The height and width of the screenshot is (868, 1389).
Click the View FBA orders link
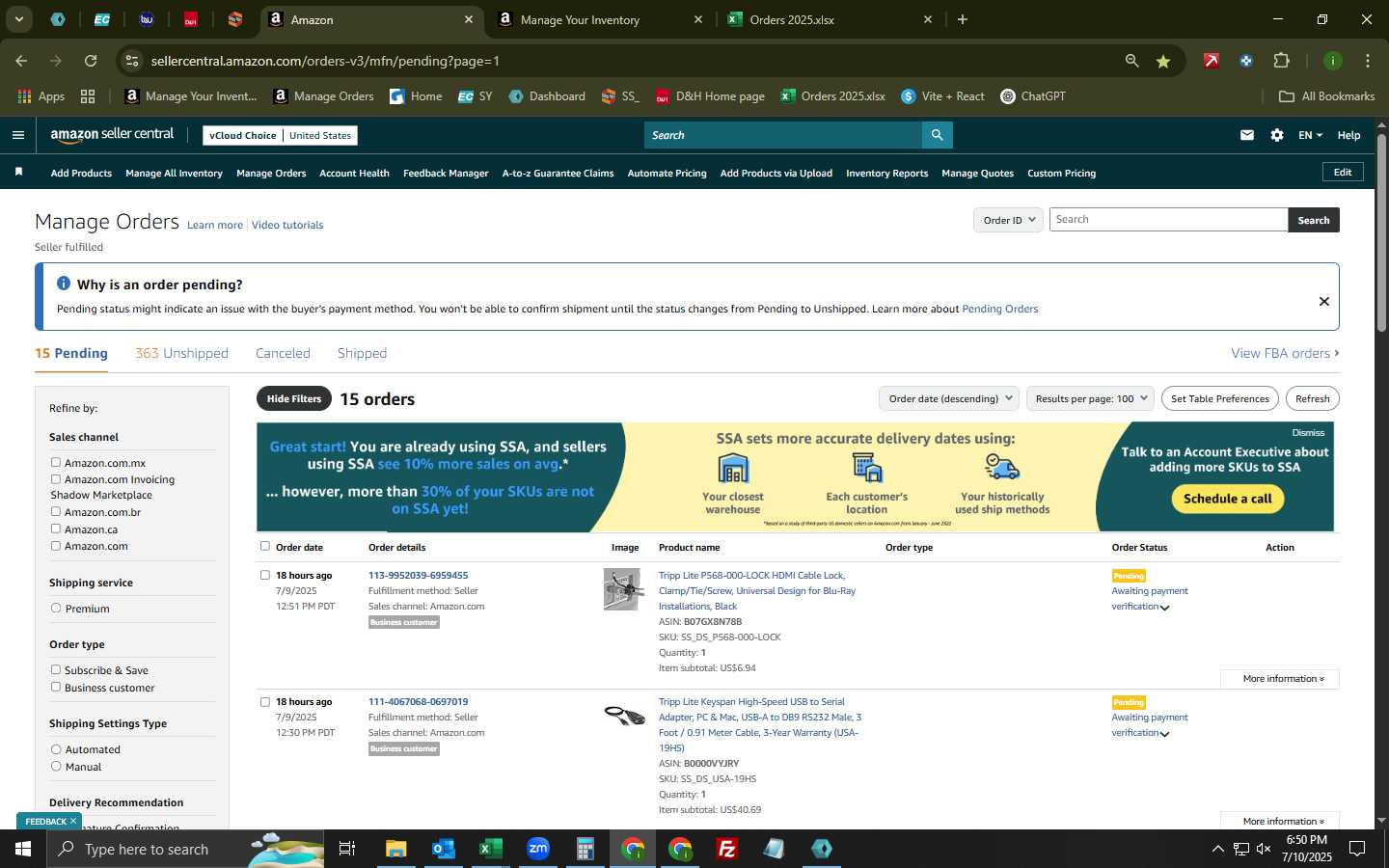(1285, 353)
